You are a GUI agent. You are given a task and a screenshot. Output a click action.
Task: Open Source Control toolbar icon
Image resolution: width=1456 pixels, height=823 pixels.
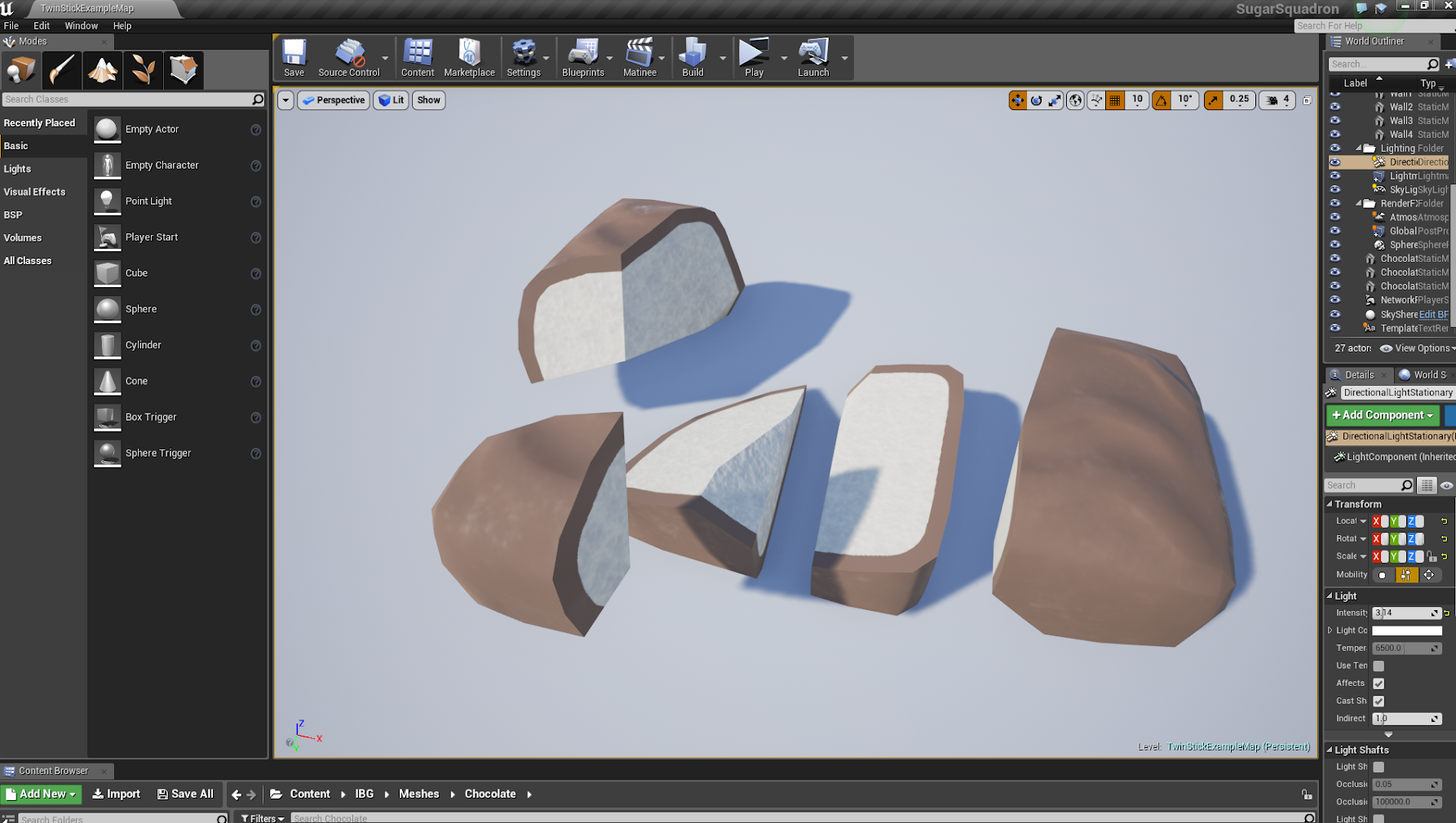349,57
